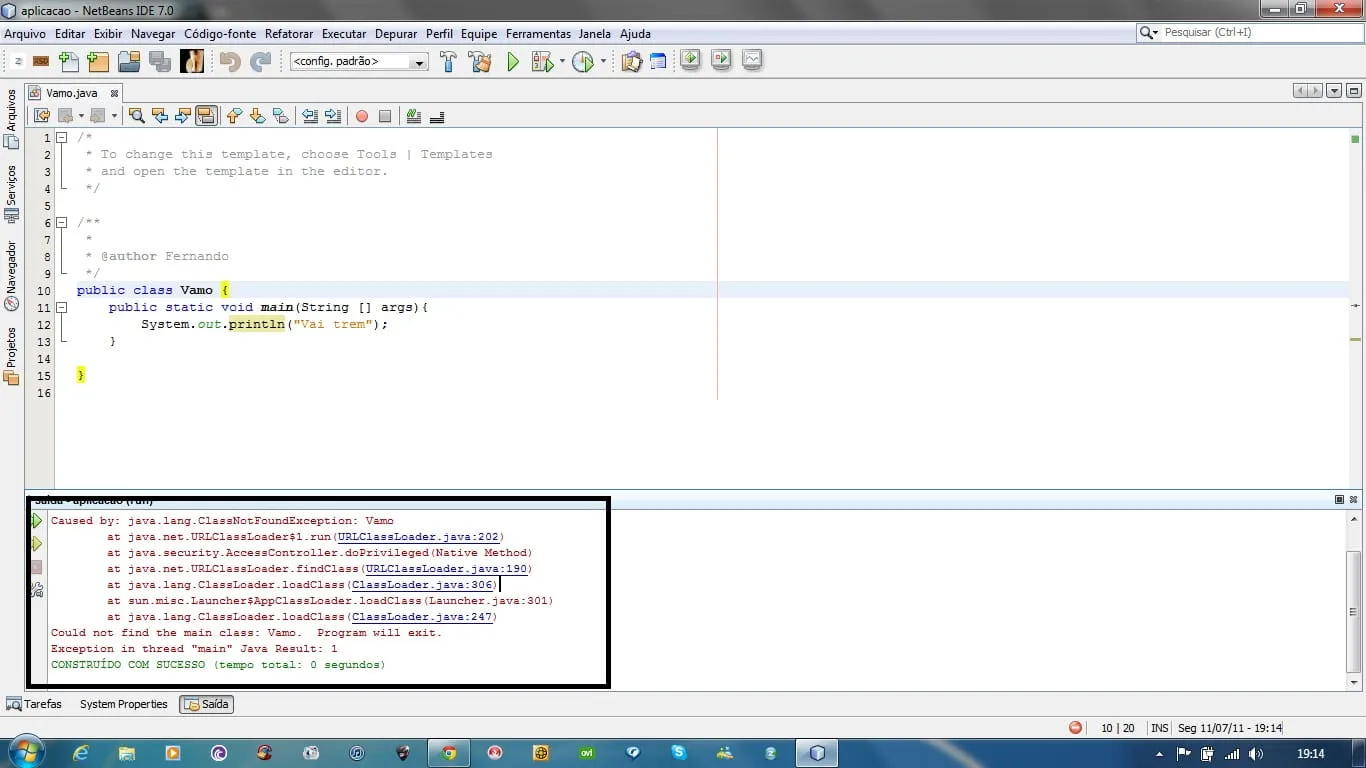Re-run the program from the output panel
Screen dimensions: 1366x768
(37, 521)
